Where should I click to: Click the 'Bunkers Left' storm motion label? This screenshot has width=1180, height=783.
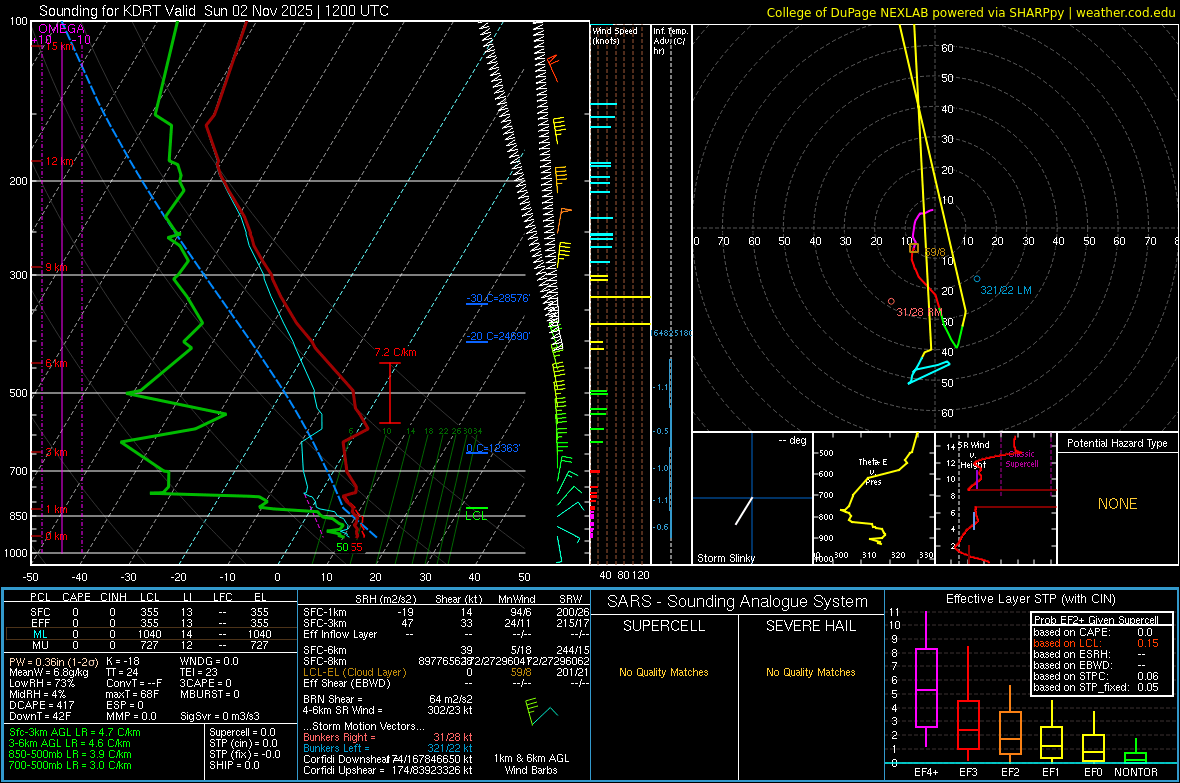(x=336, y=748)
